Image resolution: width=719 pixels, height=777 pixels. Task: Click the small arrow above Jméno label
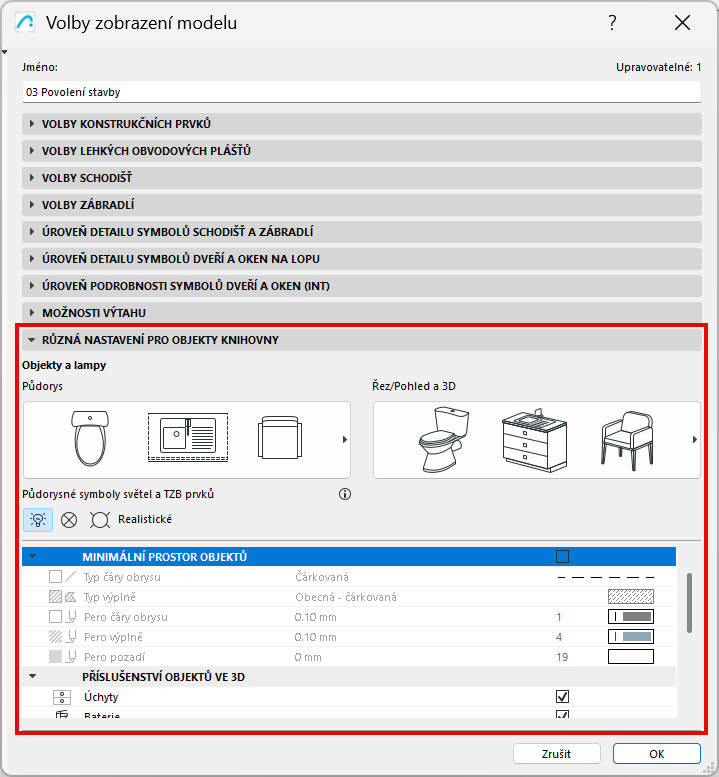tap(4, 52)
